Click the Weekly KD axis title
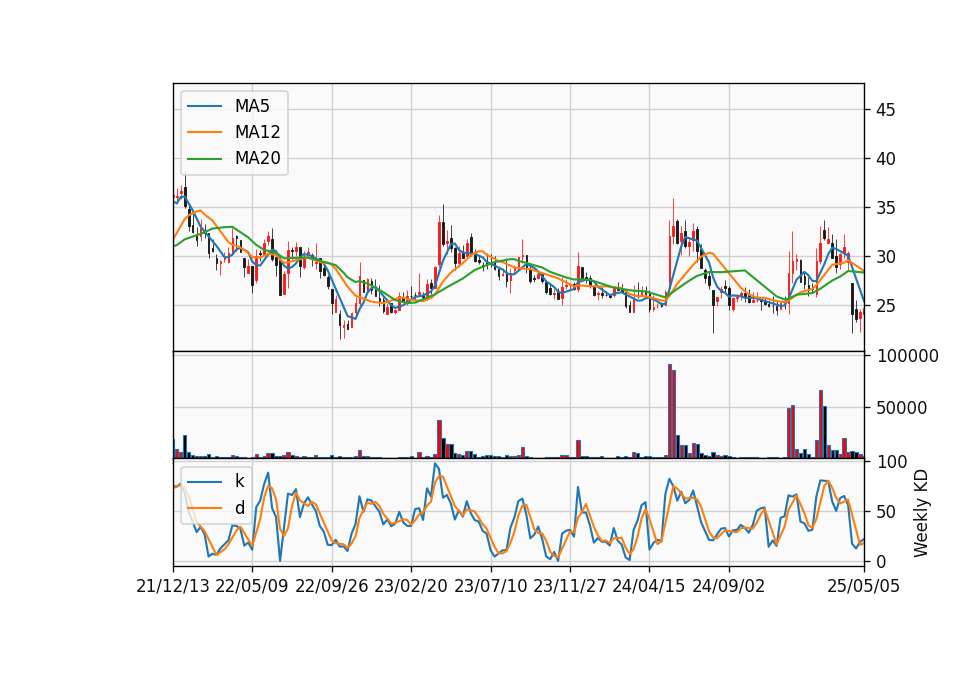Viewport: 960px width, 690px height. point(921,514)
